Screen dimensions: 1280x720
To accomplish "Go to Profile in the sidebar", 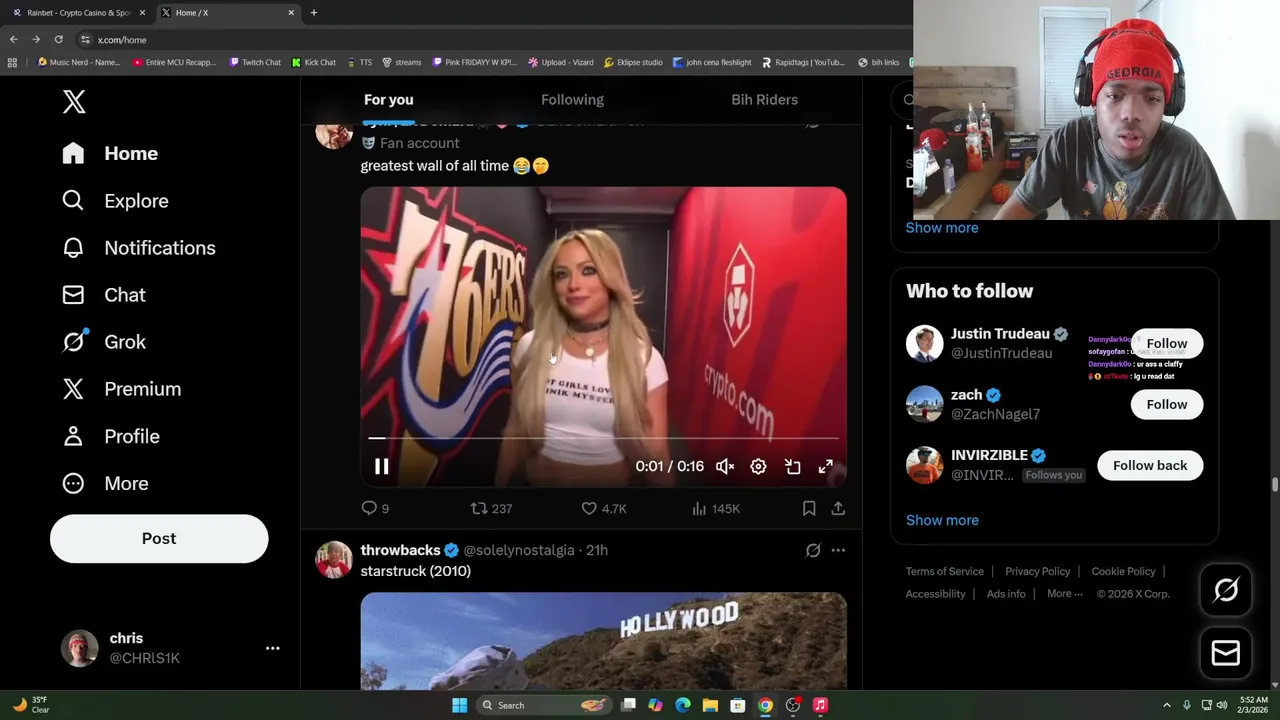I will (x=110, y=436).
